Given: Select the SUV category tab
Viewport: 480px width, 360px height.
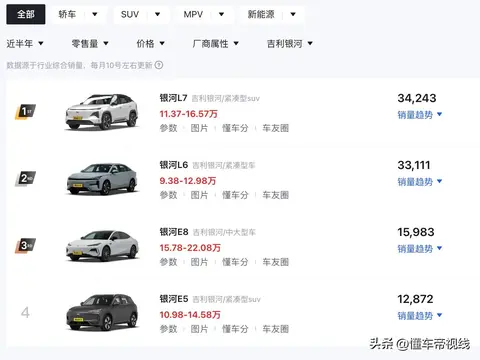Looking at the screenshot, I should coord(130,14).
